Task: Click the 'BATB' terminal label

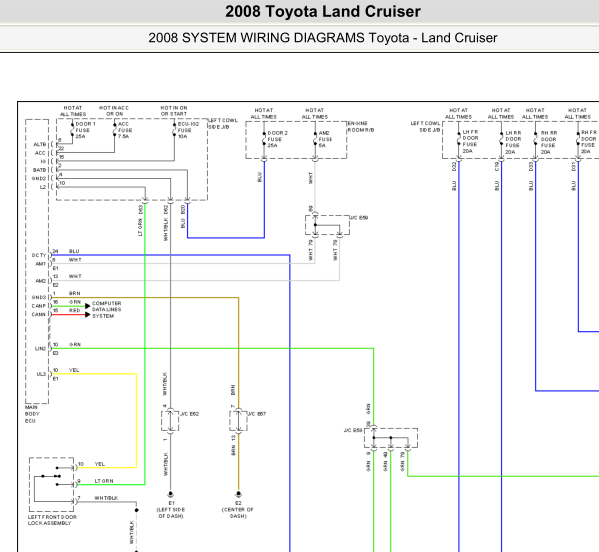Action: coord(39,170)
